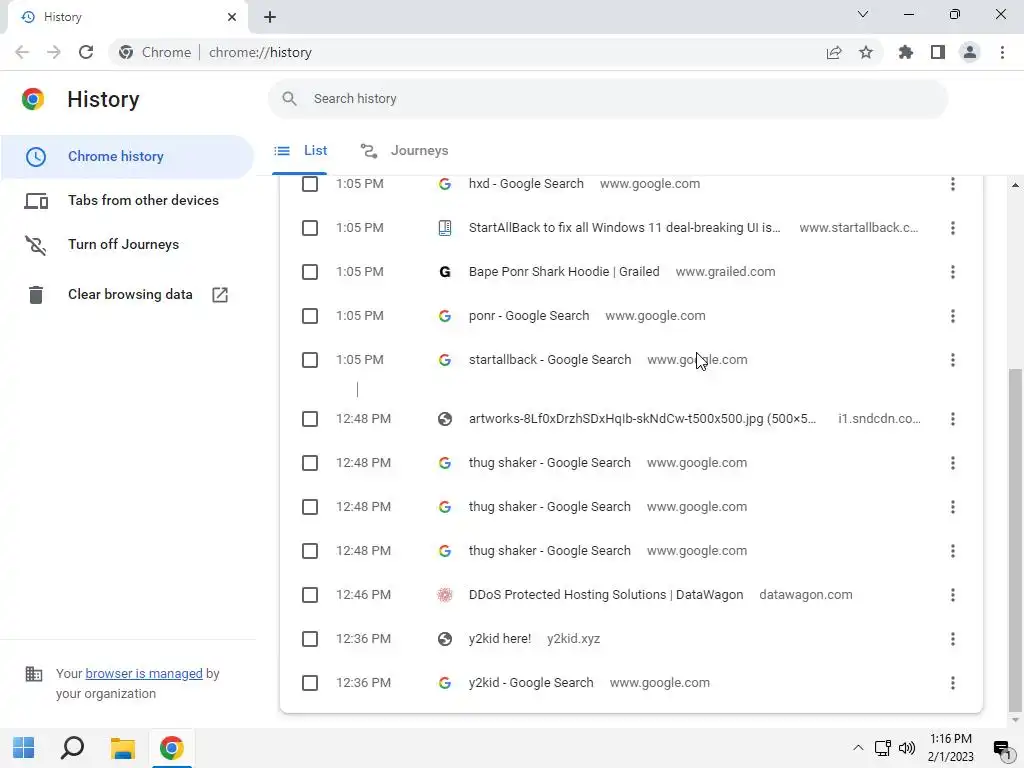1024x768 pixels.
Task: Open the Extensions puzzle icon
Action: [906, 52]
